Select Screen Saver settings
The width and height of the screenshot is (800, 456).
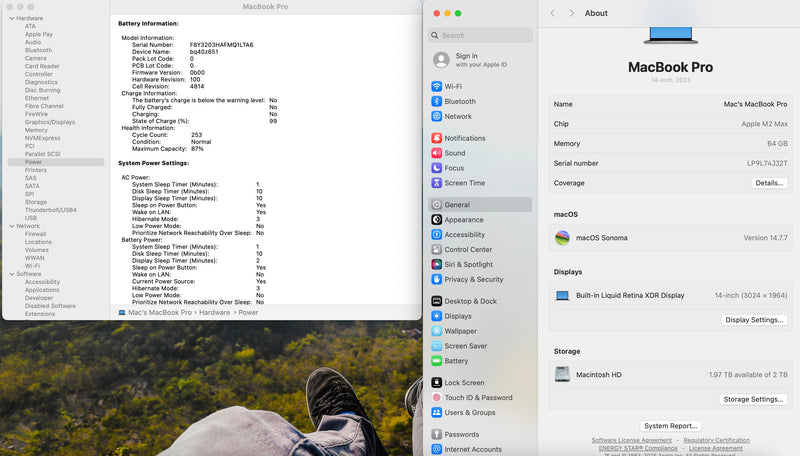coord(480,346)
